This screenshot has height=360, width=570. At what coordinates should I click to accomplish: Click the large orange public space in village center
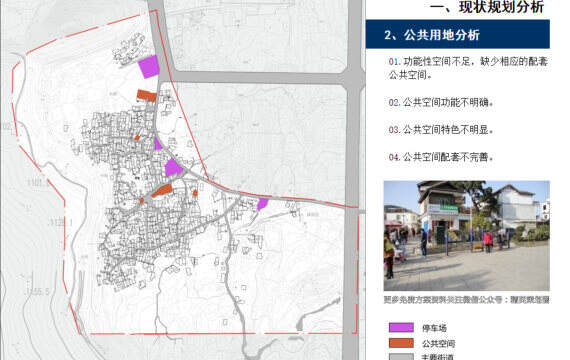tap(162, 191)
